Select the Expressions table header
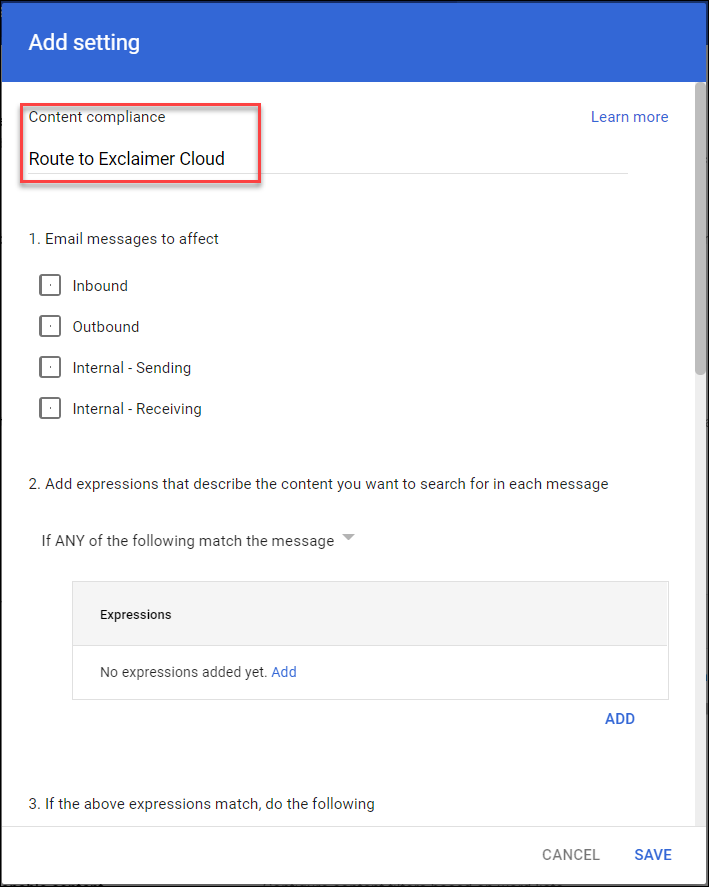Screen dimensions: 709x887 pos(136,615)
